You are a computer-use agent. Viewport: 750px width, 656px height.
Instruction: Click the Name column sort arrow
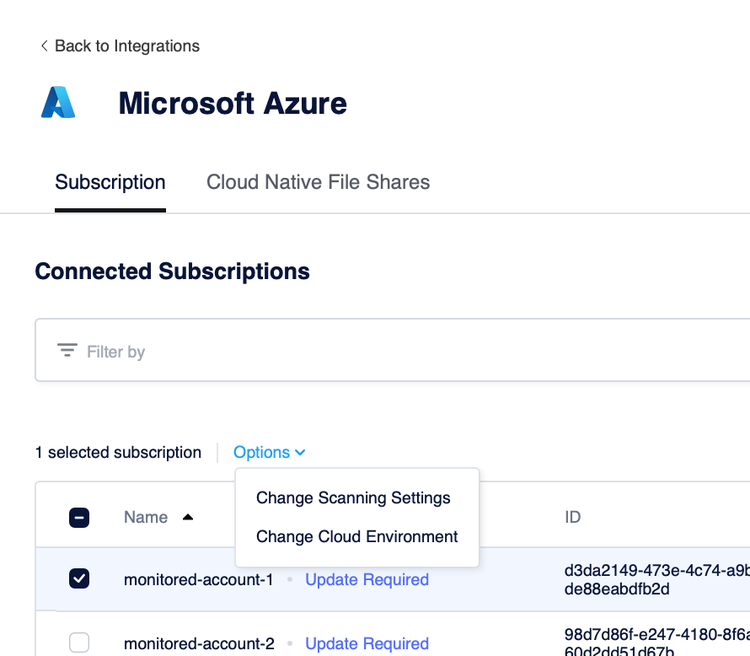188,517
